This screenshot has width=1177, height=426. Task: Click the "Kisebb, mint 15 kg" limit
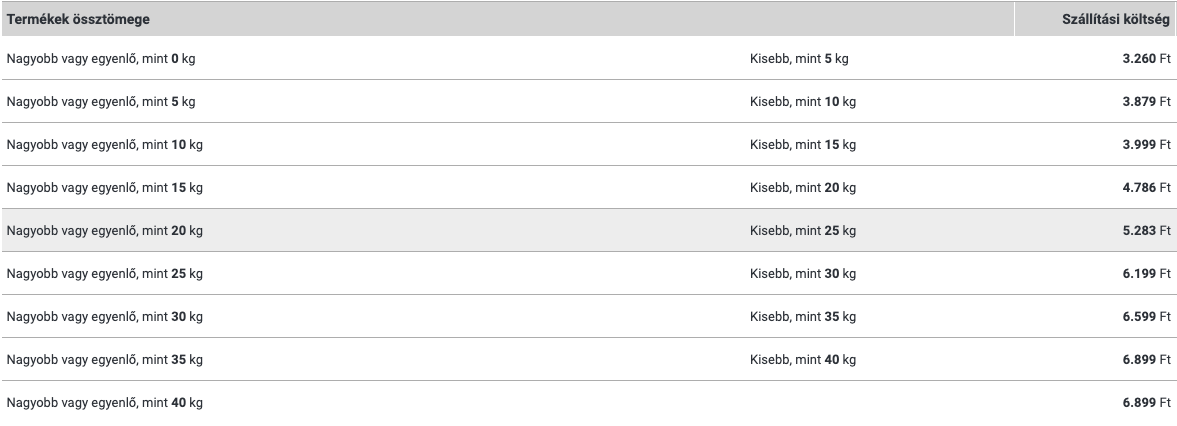[x=803, y=145]
